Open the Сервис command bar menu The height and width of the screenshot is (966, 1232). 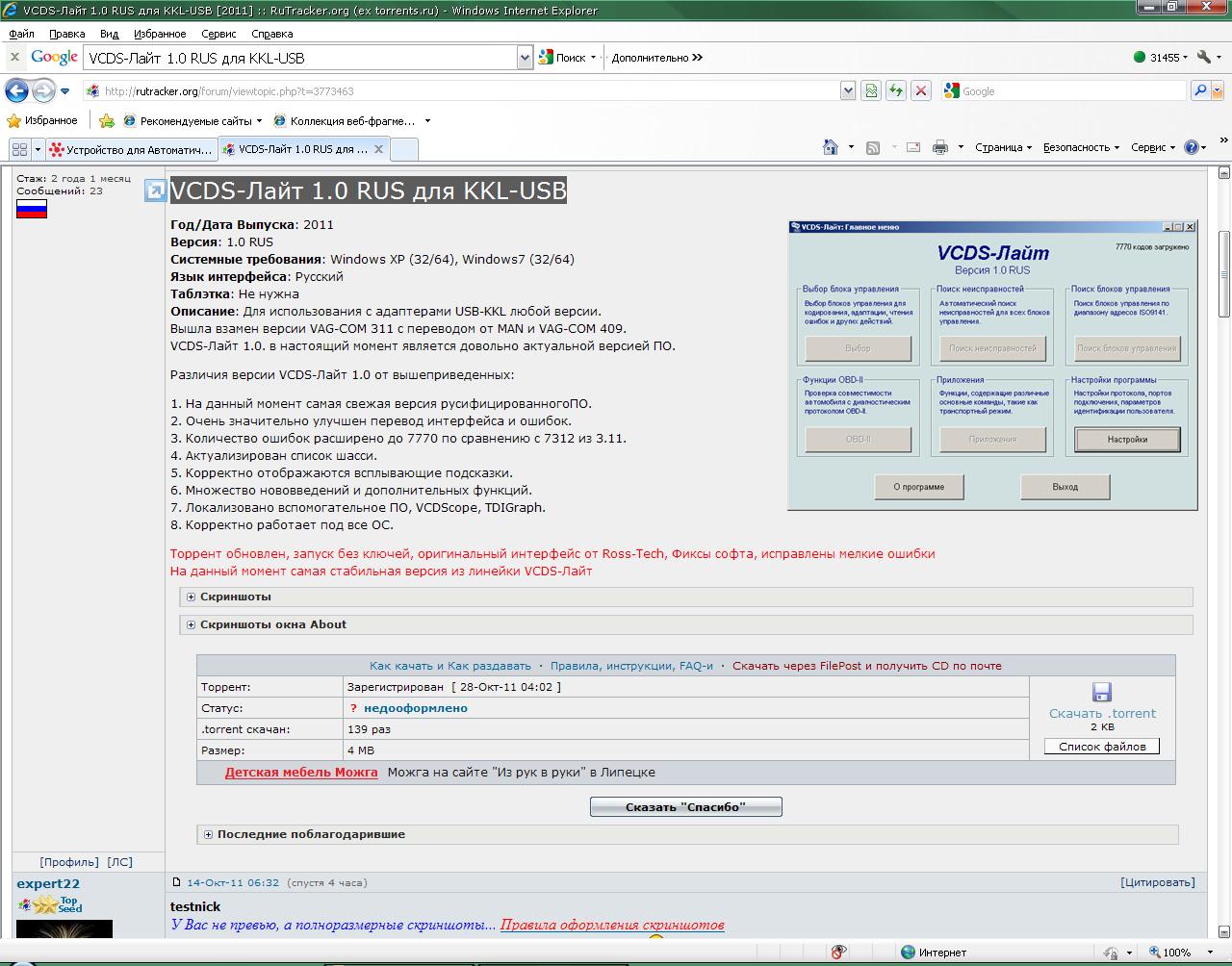(x=1153, y=147)
